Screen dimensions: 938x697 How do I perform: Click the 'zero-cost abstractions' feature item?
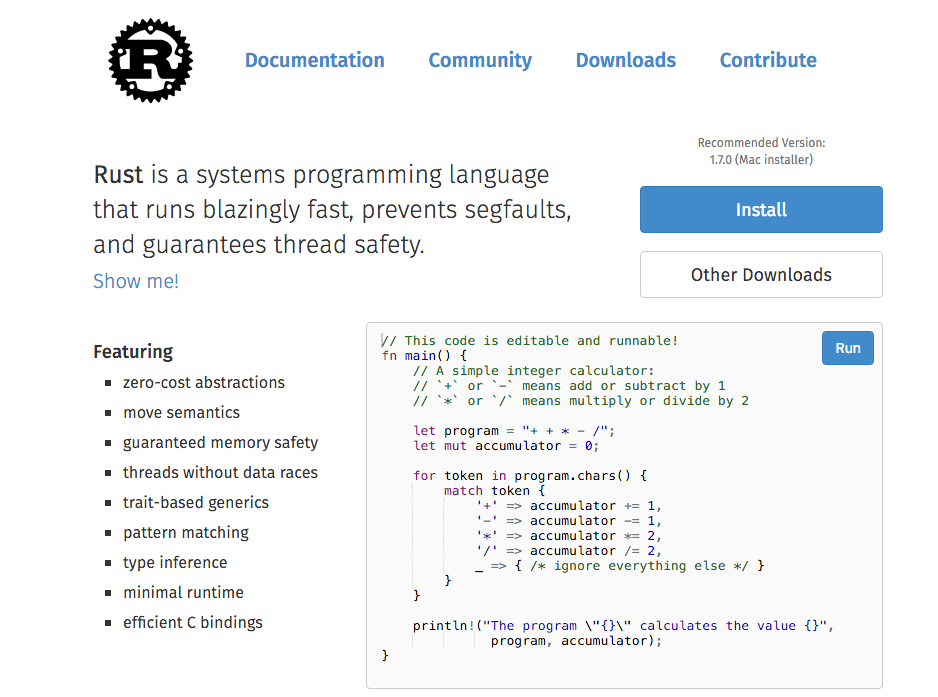(x=203, y=382)
